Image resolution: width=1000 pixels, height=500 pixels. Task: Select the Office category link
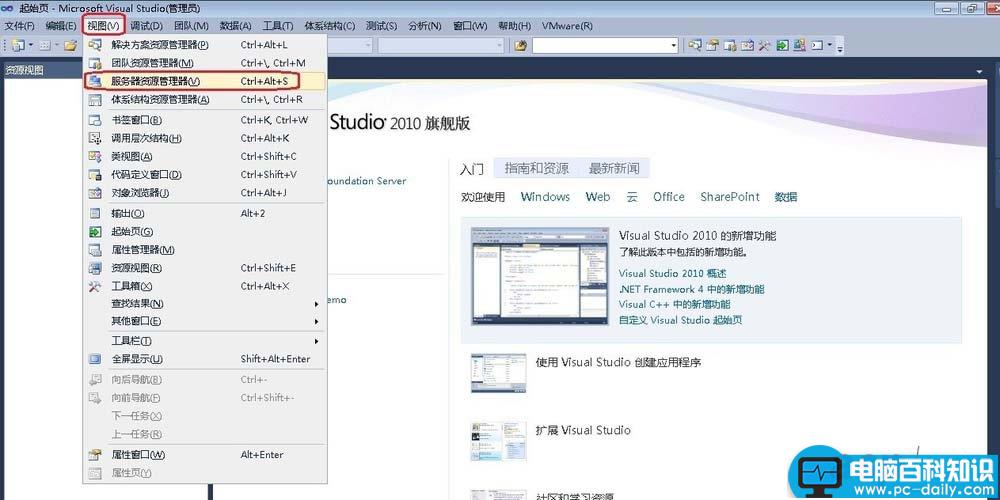[668, 197]
